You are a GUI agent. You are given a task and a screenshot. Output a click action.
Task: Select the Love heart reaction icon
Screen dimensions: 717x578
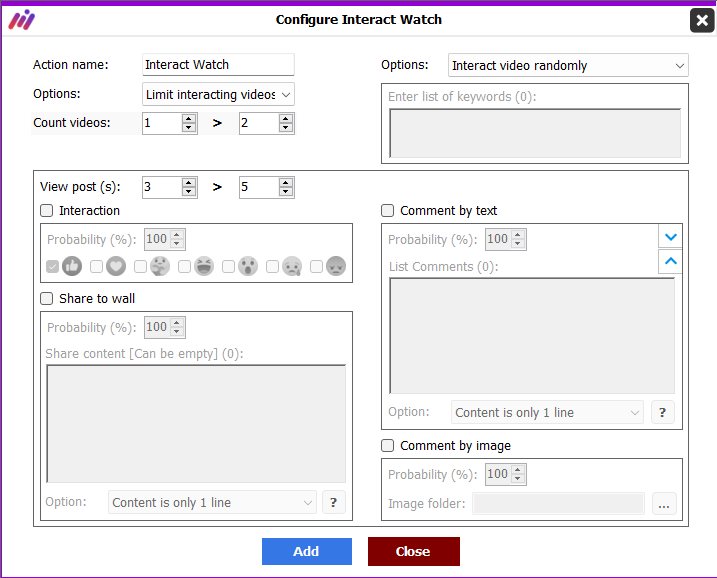pyautogui.click(x=116, y=266)
